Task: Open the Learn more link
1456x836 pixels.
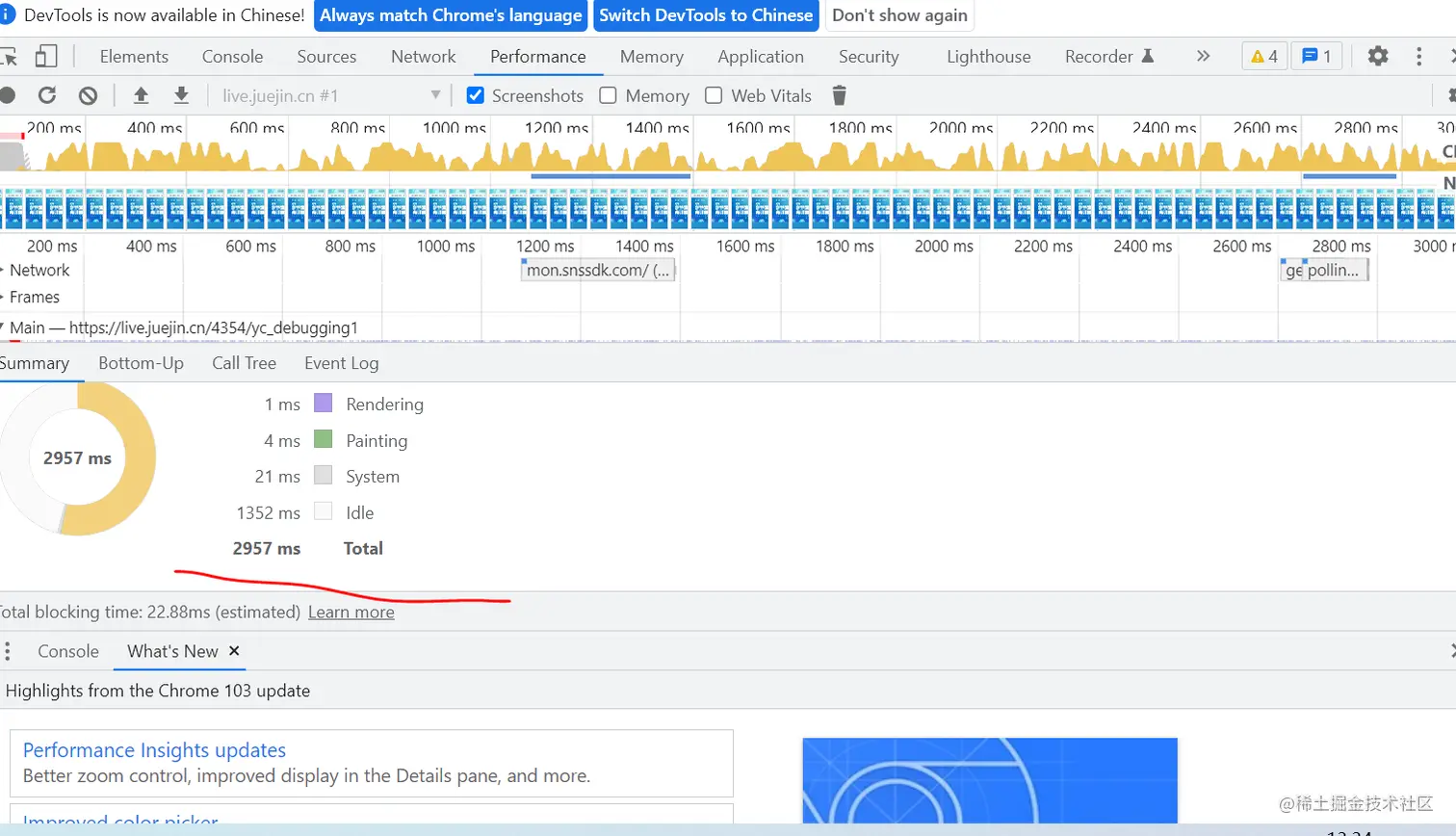Action: (351, 612)
